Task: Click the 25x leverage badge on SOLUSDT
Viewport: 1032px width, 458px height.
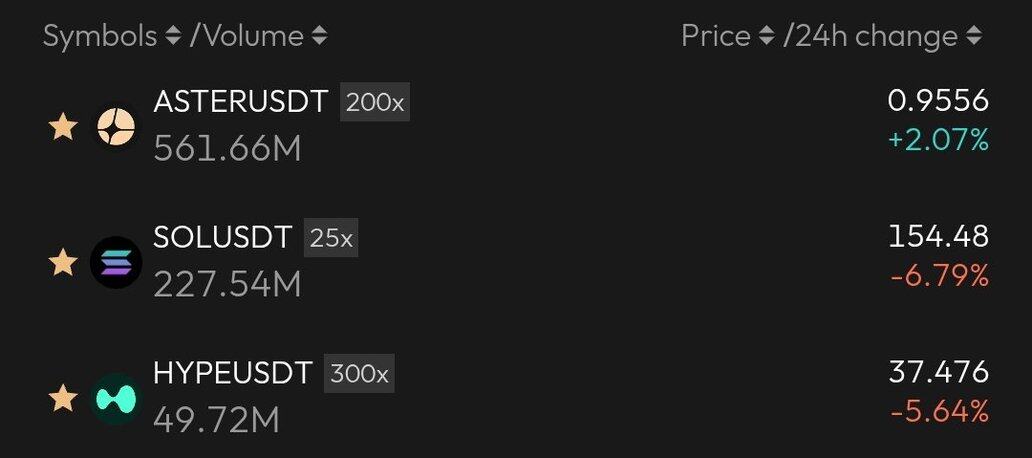Action: pos(331,239)
